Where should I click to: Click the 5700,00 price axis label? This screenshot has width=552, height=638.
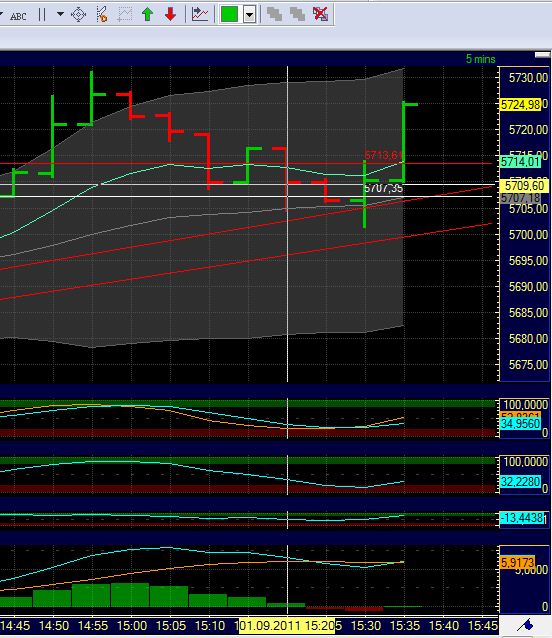[x=528, y=235]
